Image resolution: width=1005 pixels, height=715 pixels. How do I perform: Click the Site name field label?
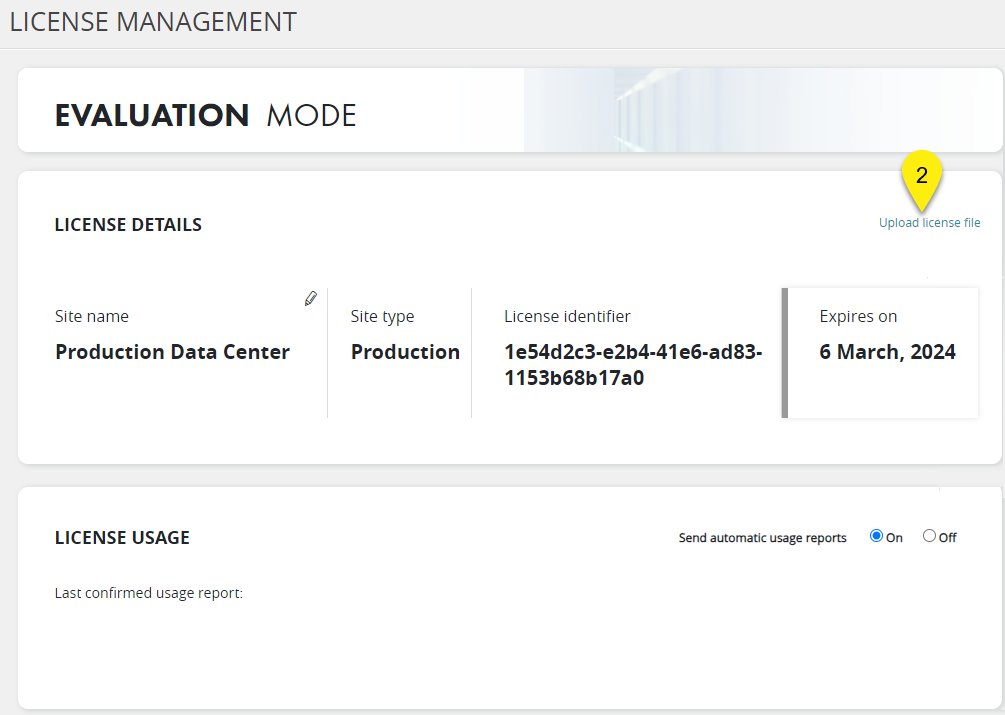click(x=92, y=316)
